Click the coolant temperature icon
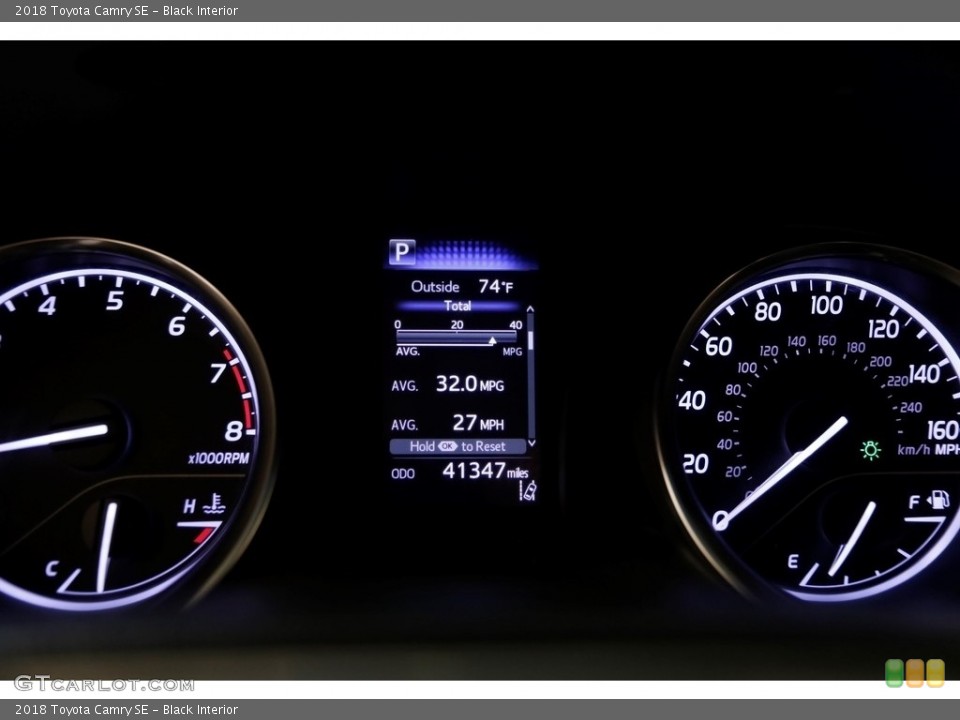The height and width of the screenshot is (720, 960). (x=214, y=504)
